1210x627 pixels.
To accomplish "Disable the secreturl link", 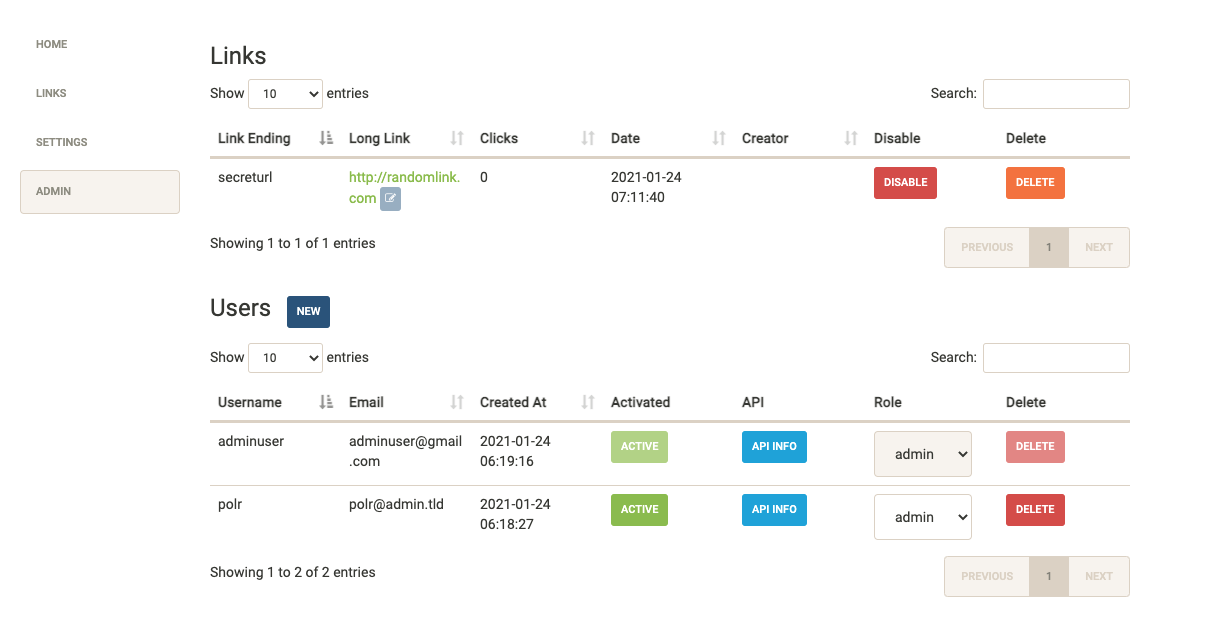I will tap(905, 182).
